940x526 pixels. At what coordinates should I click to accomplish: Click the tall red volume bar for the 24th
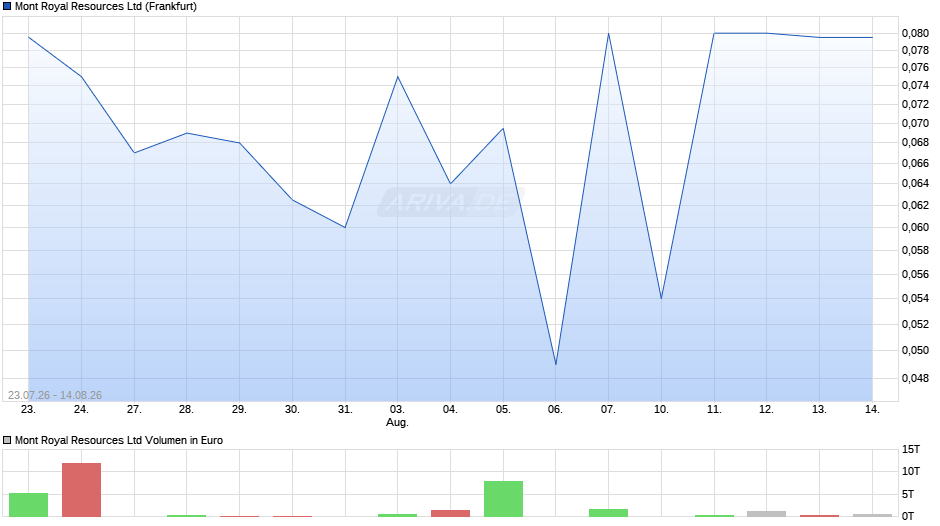(81, 490)
